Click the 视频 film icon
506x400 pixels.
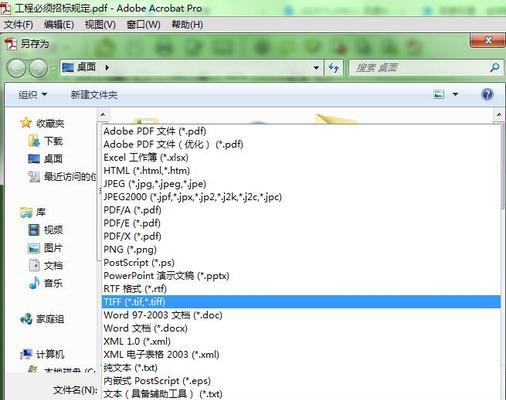[x=34, y=230]
